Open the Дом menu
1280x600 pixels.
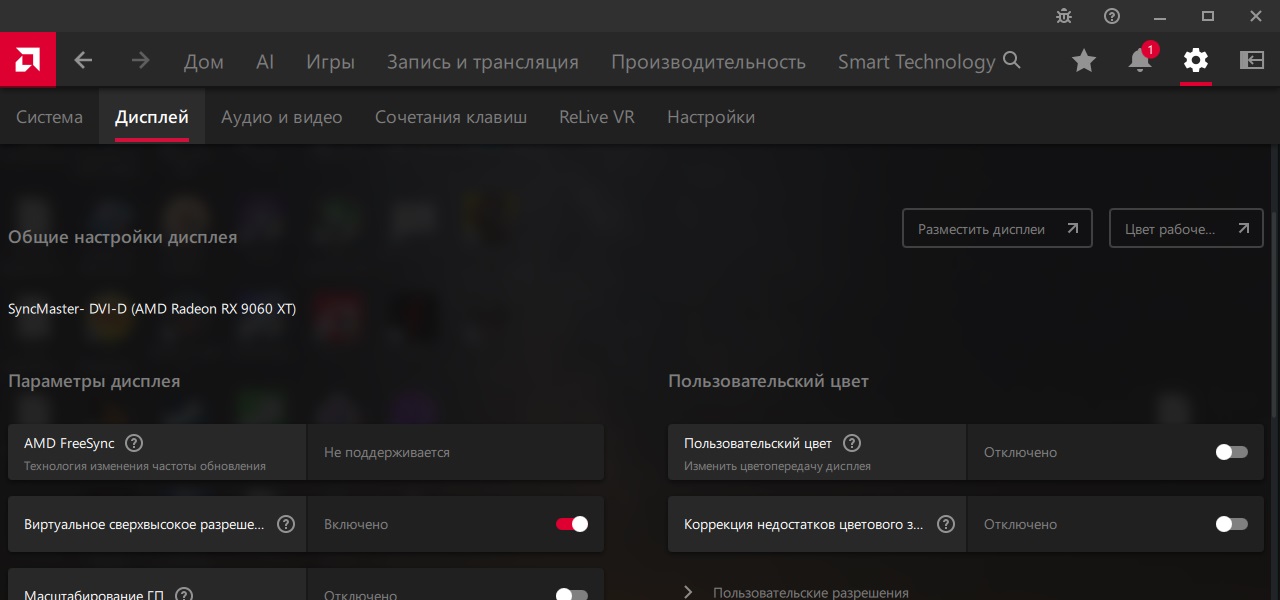pyautogui.click(x=204, y=62)
